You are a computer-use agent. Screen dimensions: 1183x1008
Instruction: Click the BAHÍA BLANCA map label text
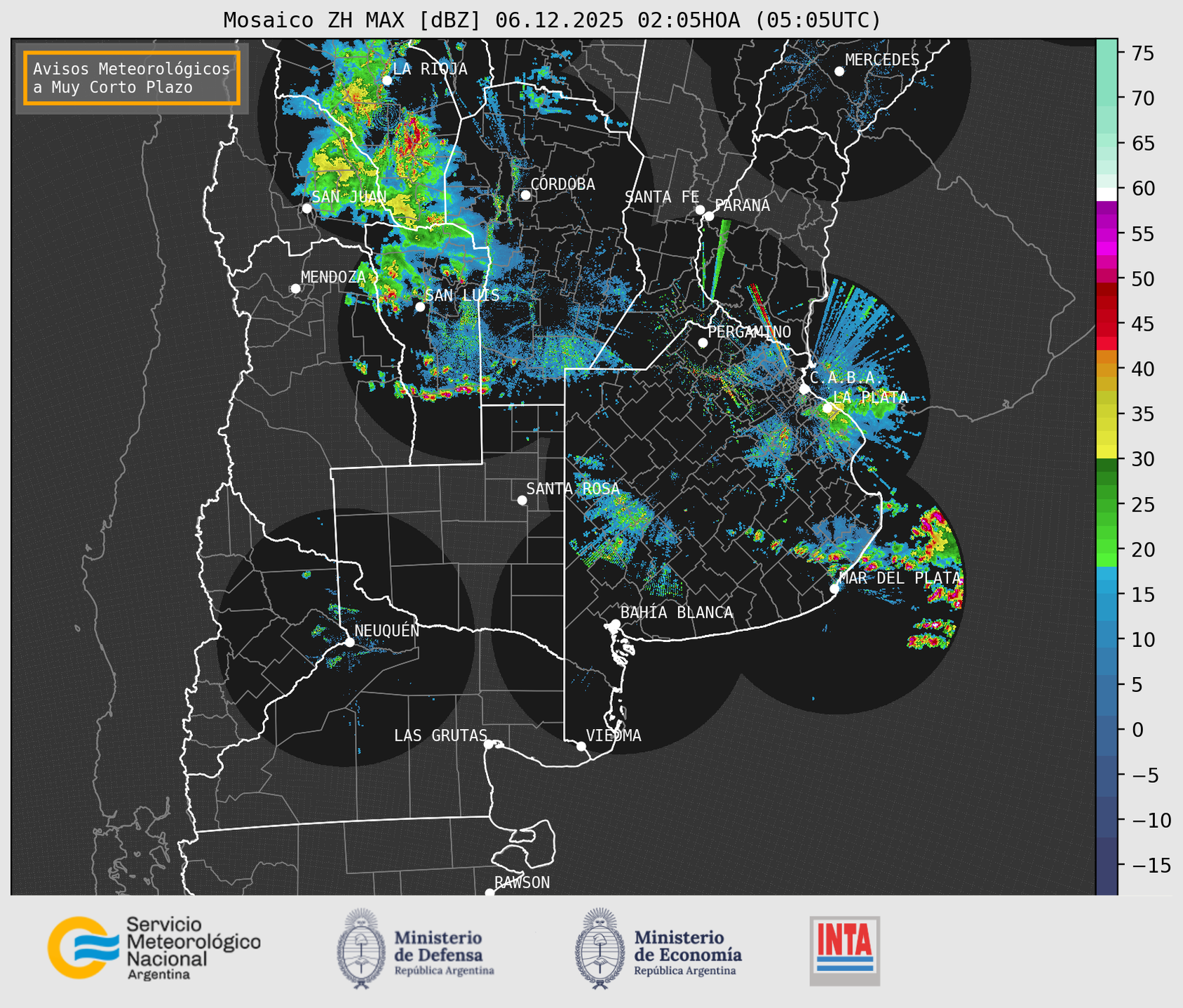click(x=677, y=613)
